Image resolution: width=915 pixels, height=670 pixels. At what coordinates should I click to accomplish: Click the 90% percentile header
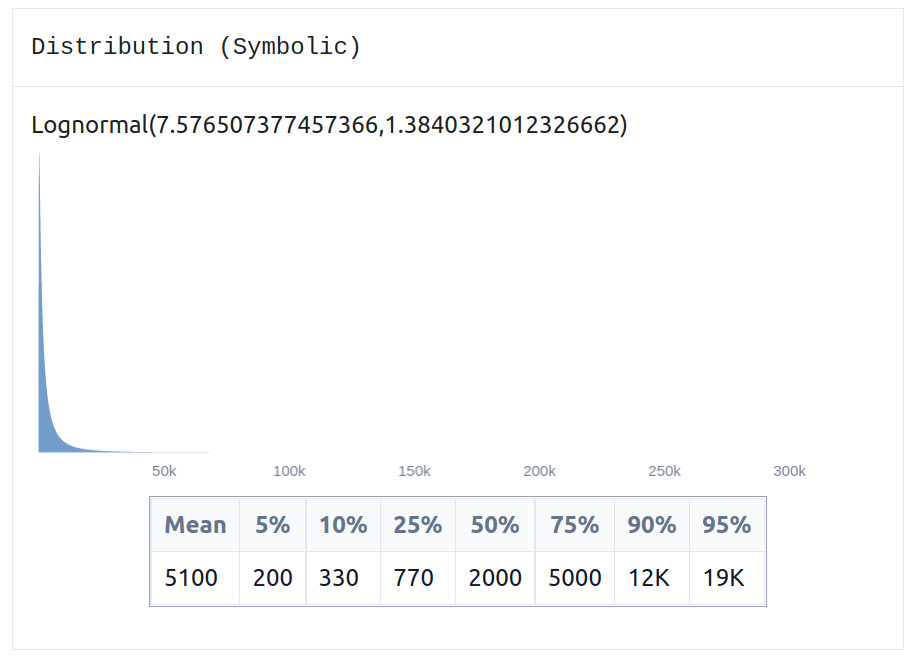(x=652, y=525)
